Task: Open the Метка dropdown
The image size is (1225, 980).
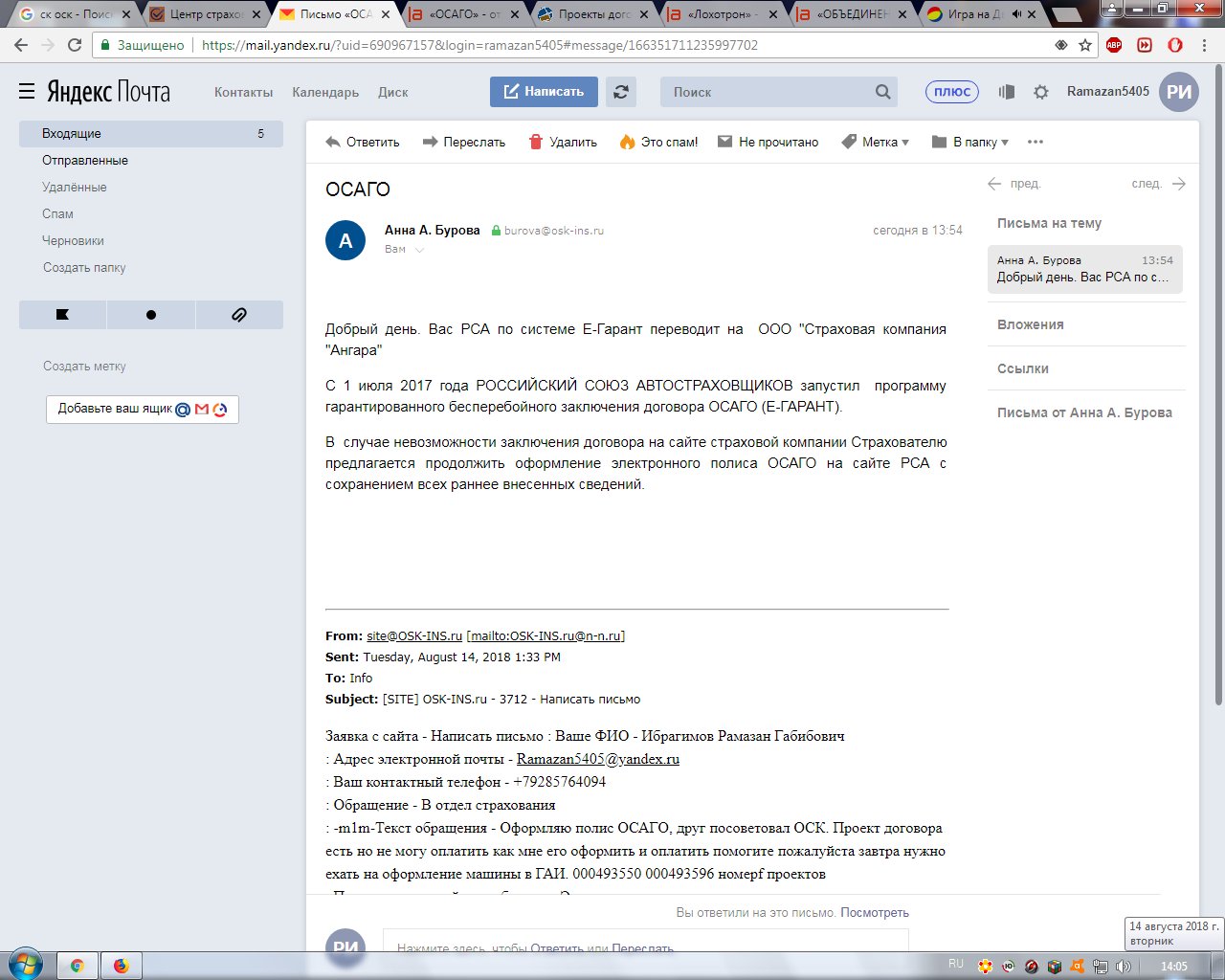Action: pyautogui.click(x=876, y=142)
